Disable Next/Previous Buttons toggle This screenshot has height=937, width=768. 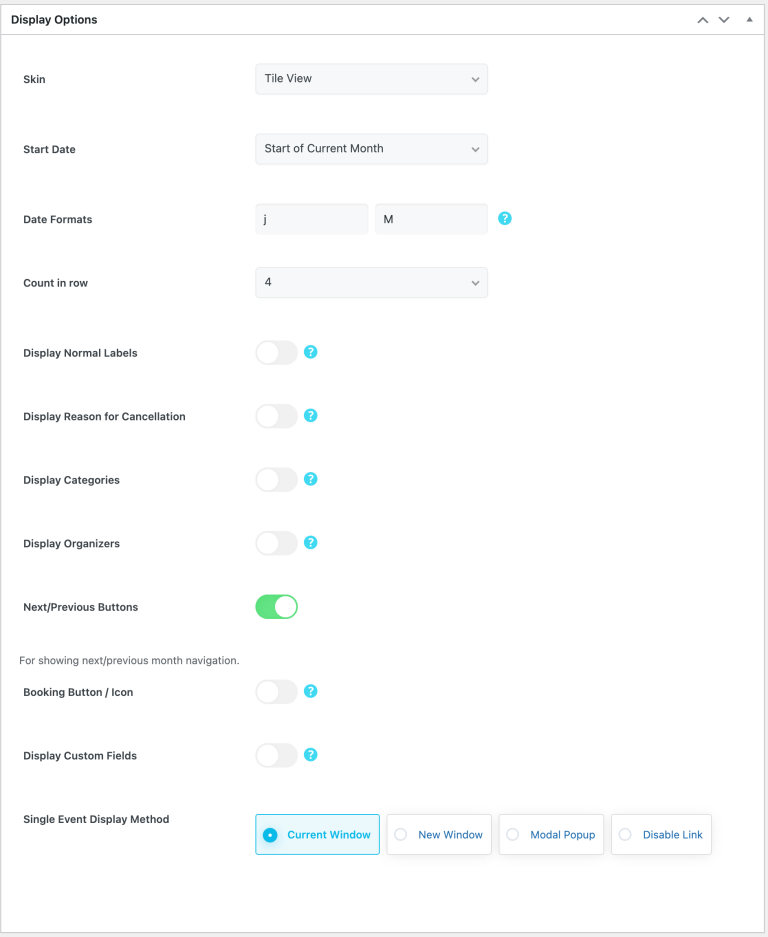click(x=276, y=607)
